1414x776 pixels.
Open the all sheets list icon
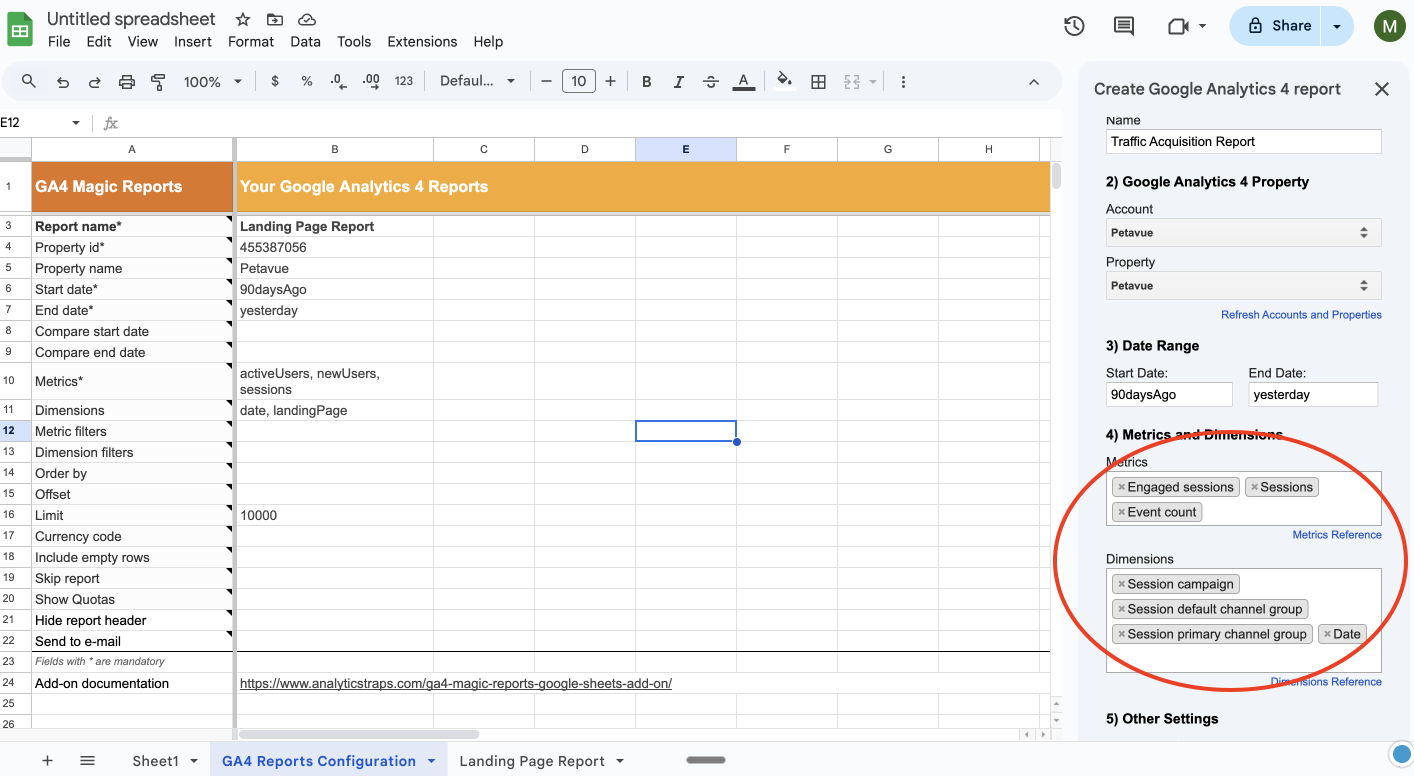[x=87, y=761]
